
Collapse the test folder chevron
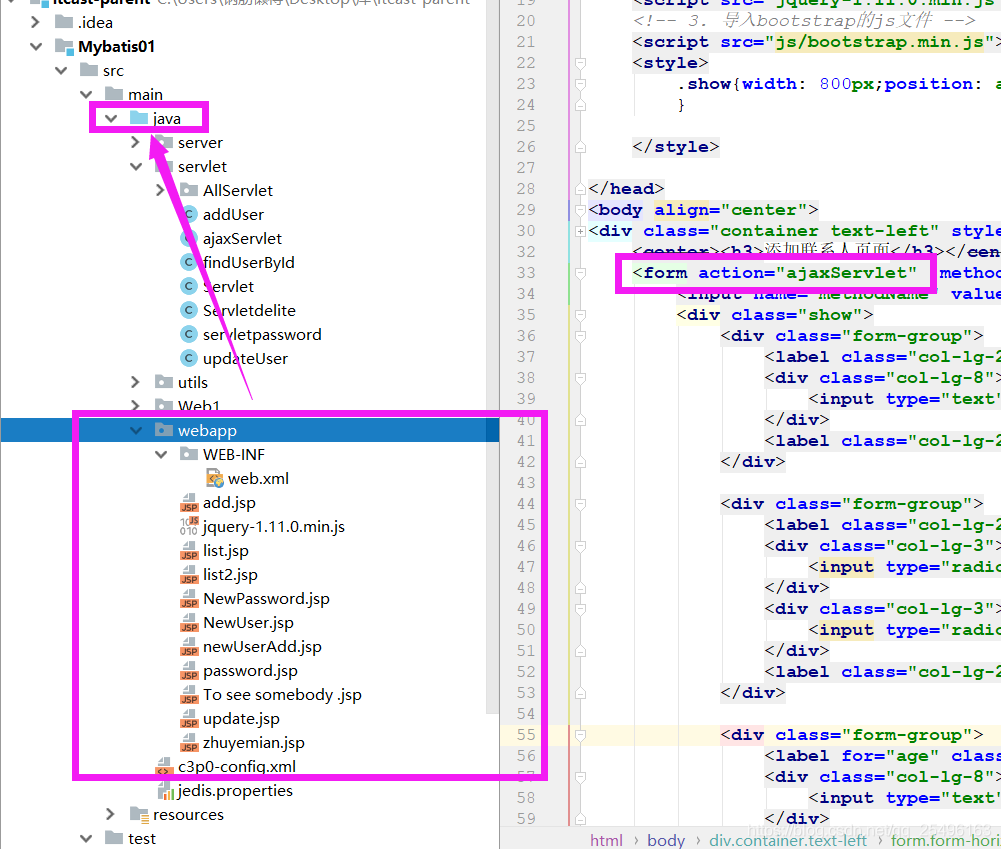pyautogui.click(x=86, y=838)
